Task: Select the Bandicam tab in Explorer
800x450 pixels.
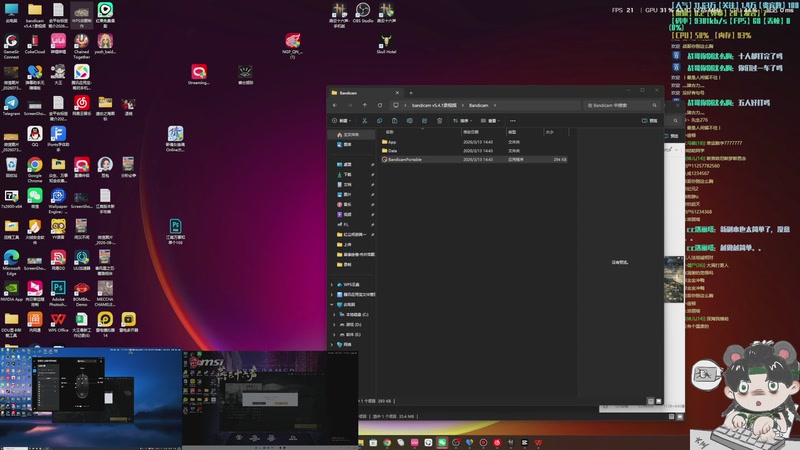Action: click(364, 93)
